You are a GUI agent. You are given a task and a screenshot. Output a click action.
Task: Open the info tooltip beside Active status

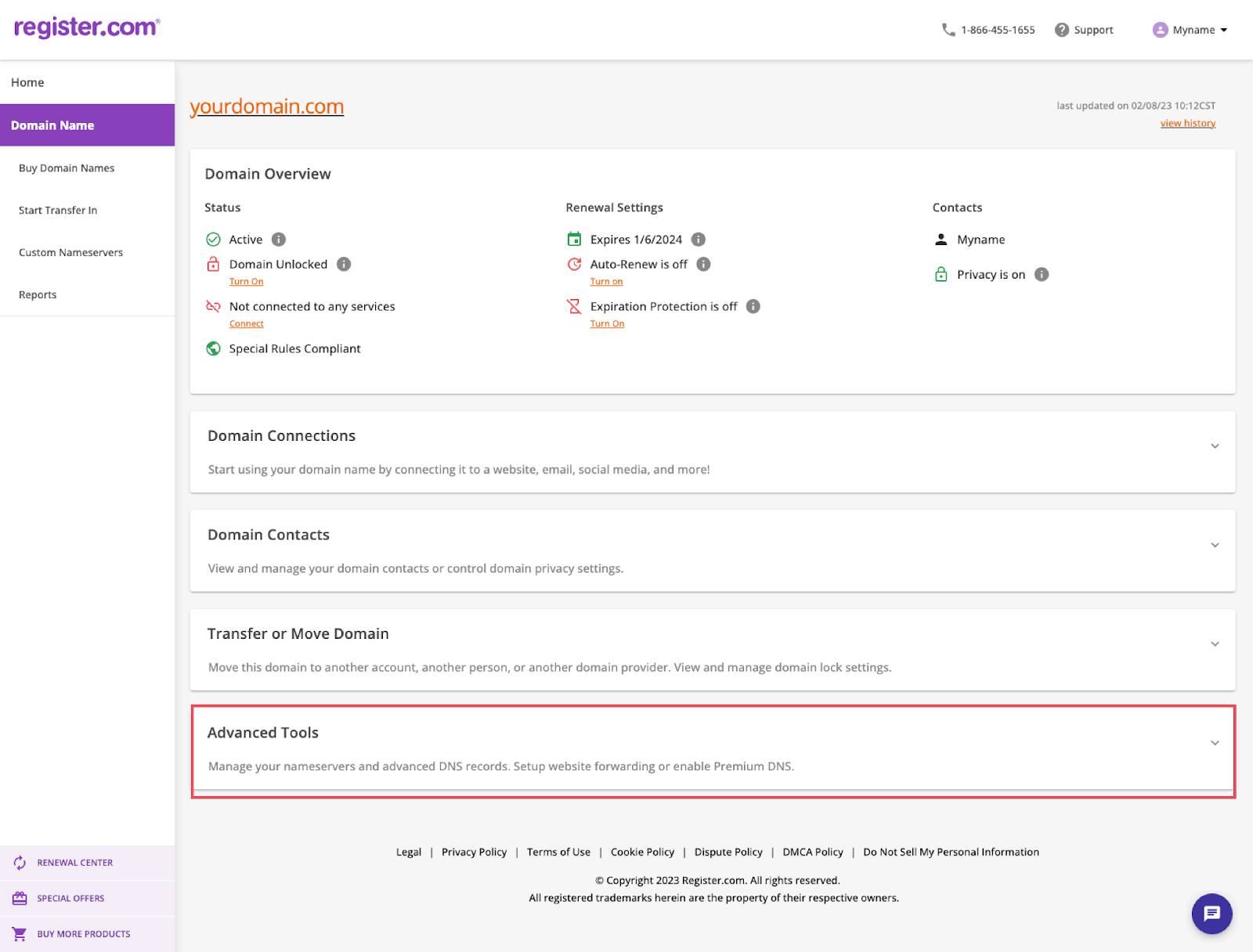pyautogui.click(x=279, y=240)
